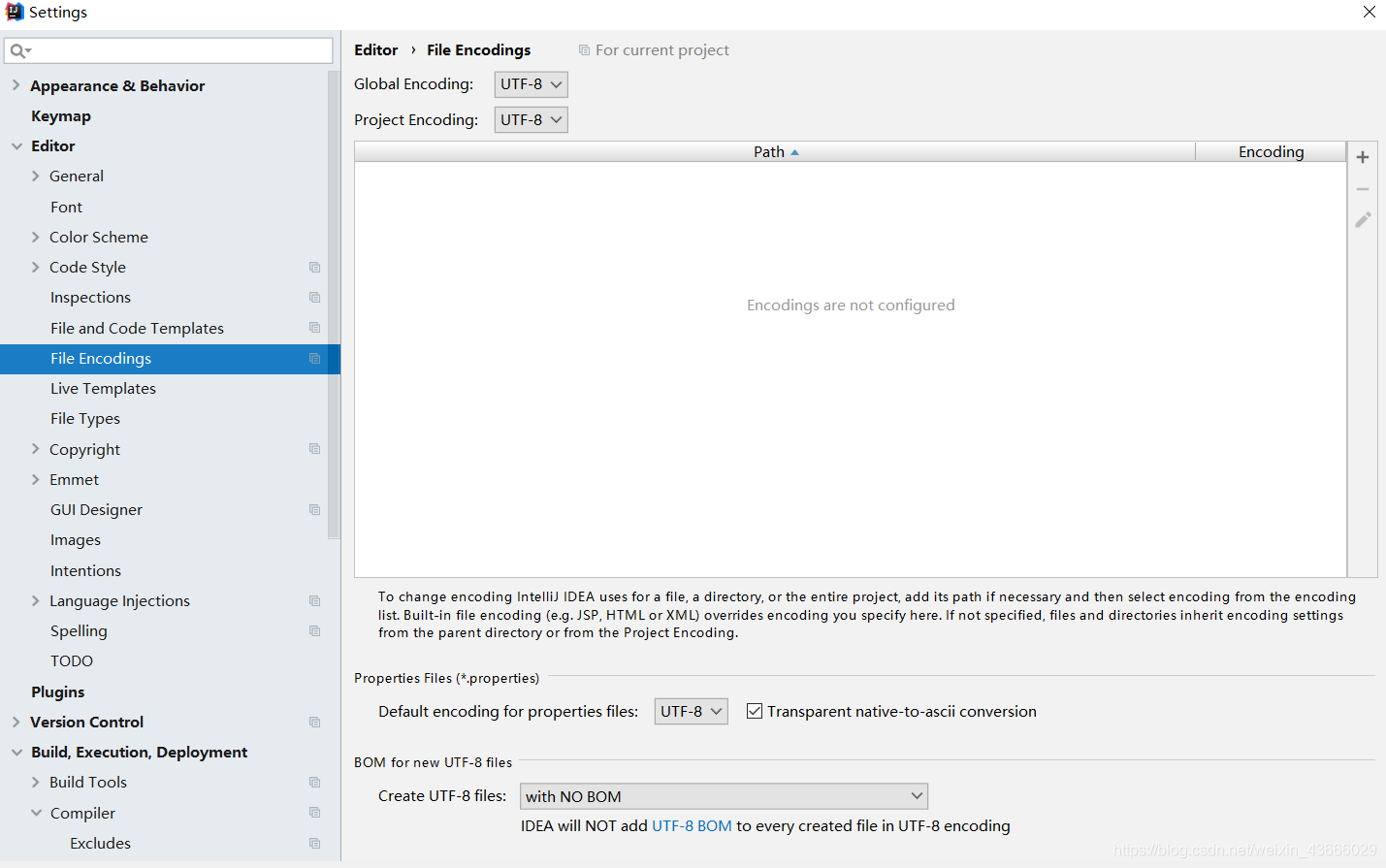
Task: Open default properties files encoding dropdown
Action: [691, 711]
